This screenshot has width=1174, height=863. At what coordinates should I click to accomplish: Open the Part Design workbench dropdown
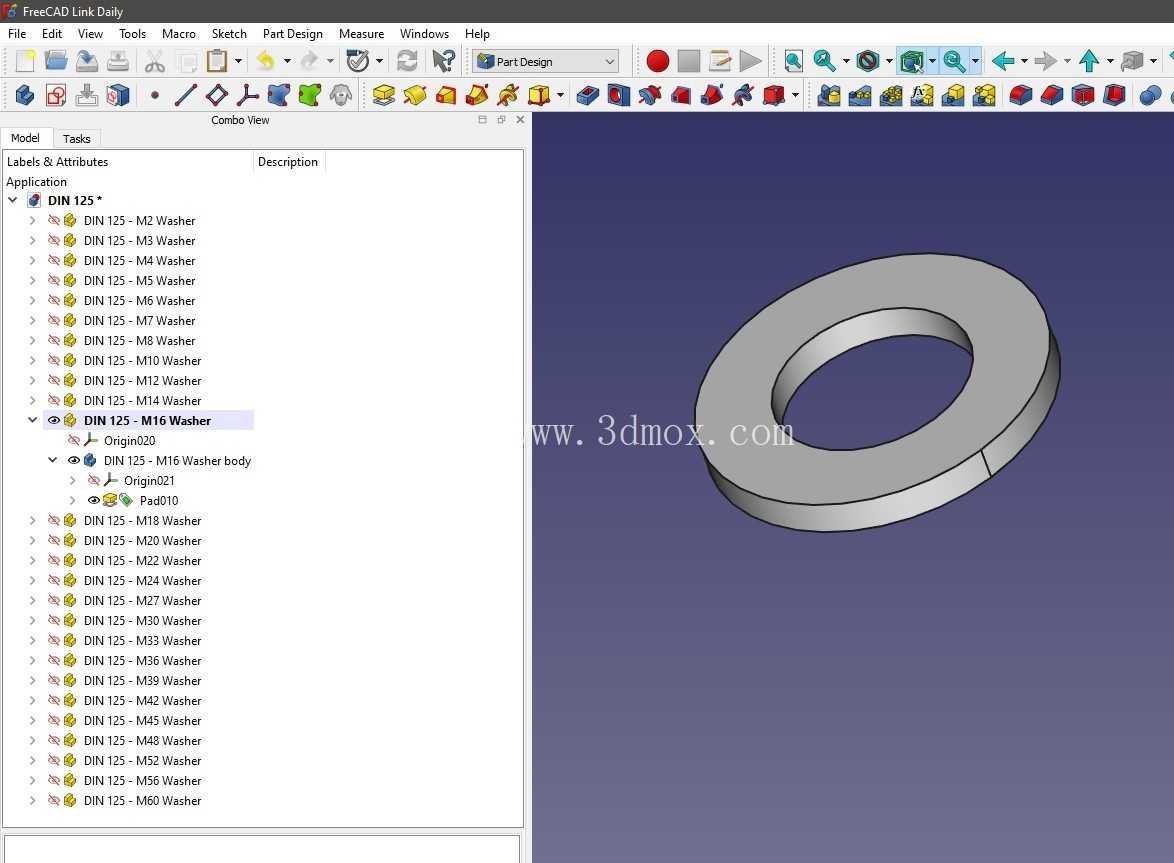click(x=546, y=61)
